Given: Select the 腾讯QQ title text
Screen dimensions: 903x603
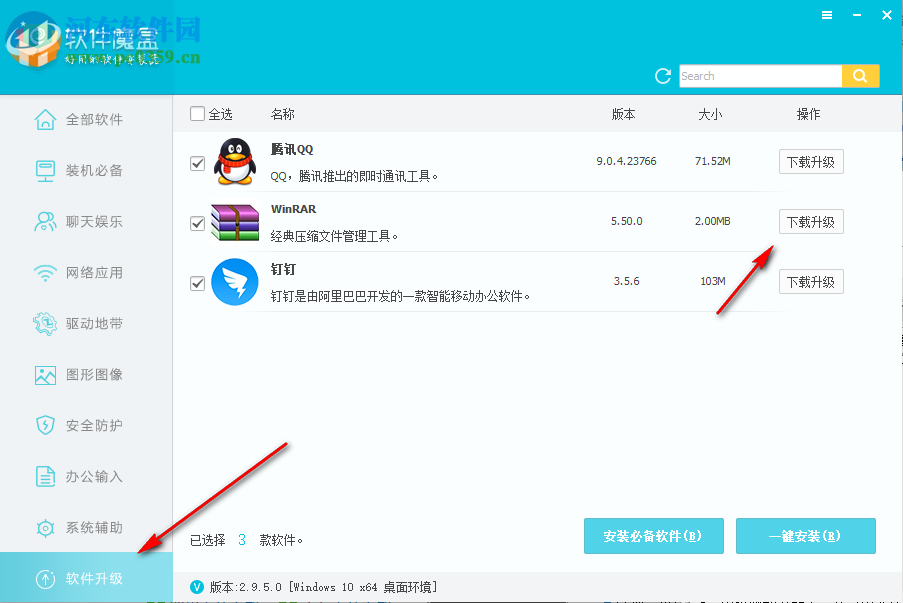Looking at the screenshot, I should click(292, 149).
